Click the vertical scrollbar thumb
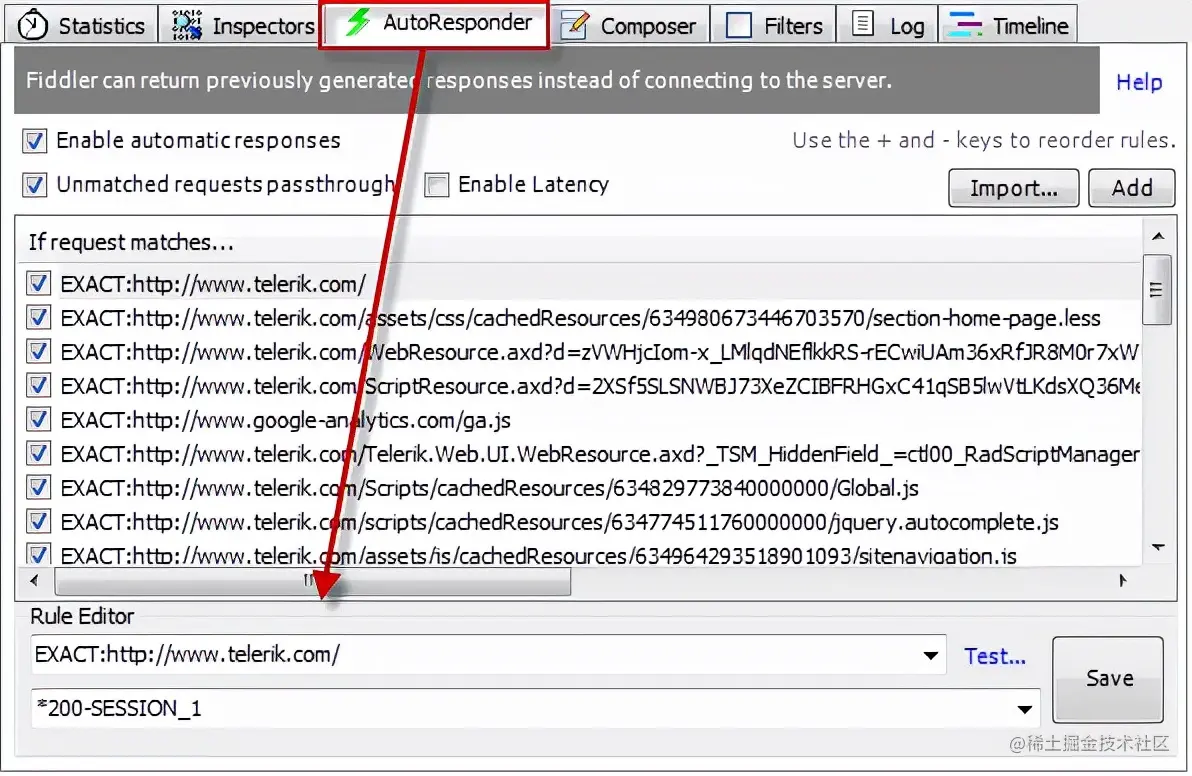This screenshot has height=776, width=1192. click(1157, 290)
